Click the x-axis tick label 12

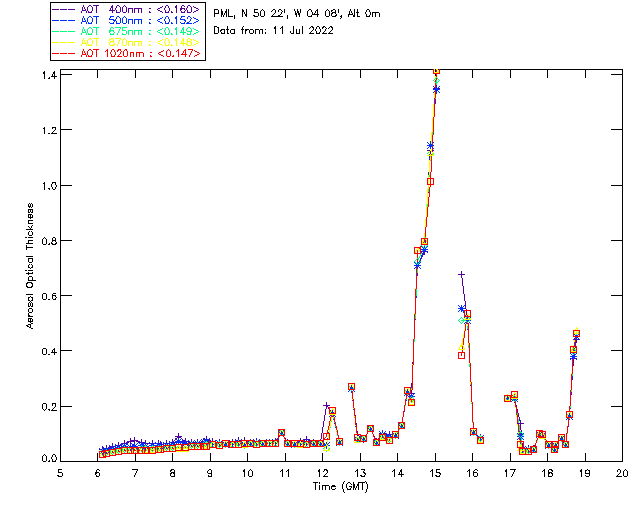coord(322,473)
